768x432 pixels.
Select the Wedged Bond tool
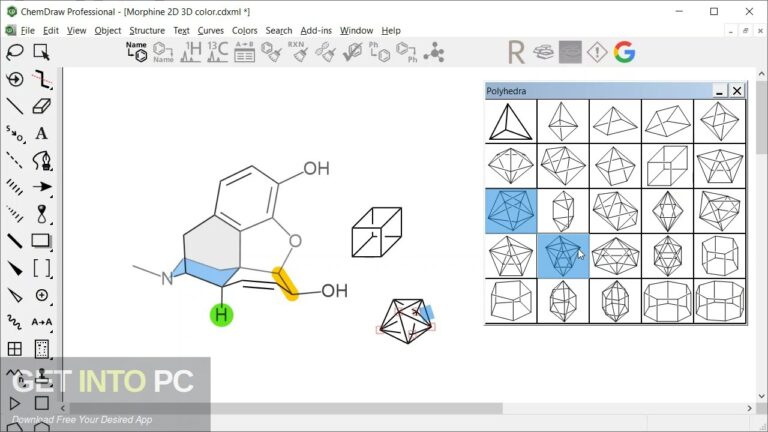[x=15, y=268]
